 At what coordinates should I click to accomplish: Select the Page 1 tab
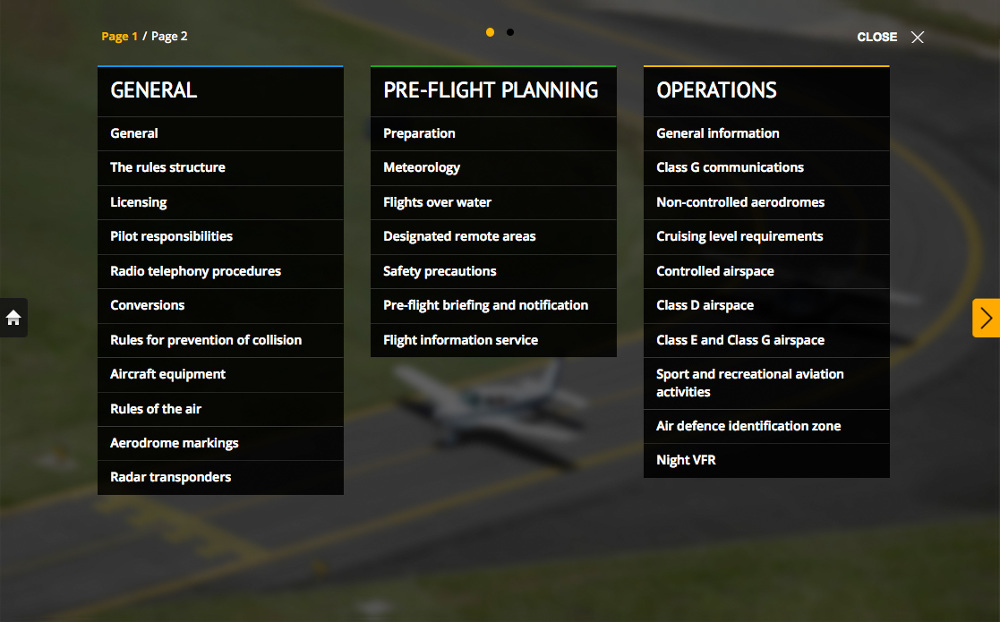[120, 36]
